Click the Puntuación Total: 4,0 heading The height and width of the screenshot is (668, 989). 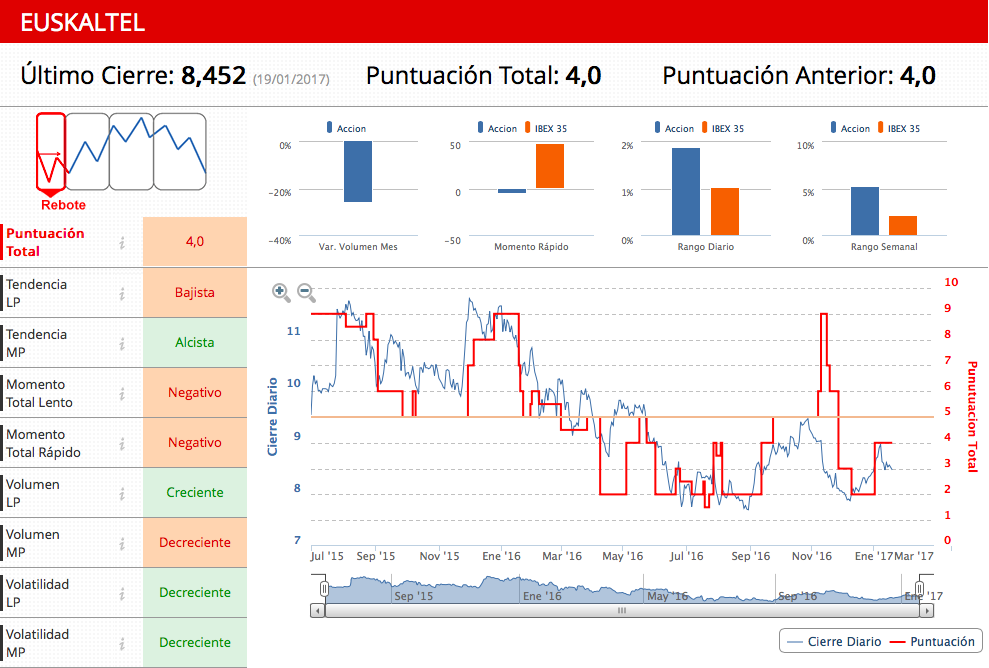point(483,76)
